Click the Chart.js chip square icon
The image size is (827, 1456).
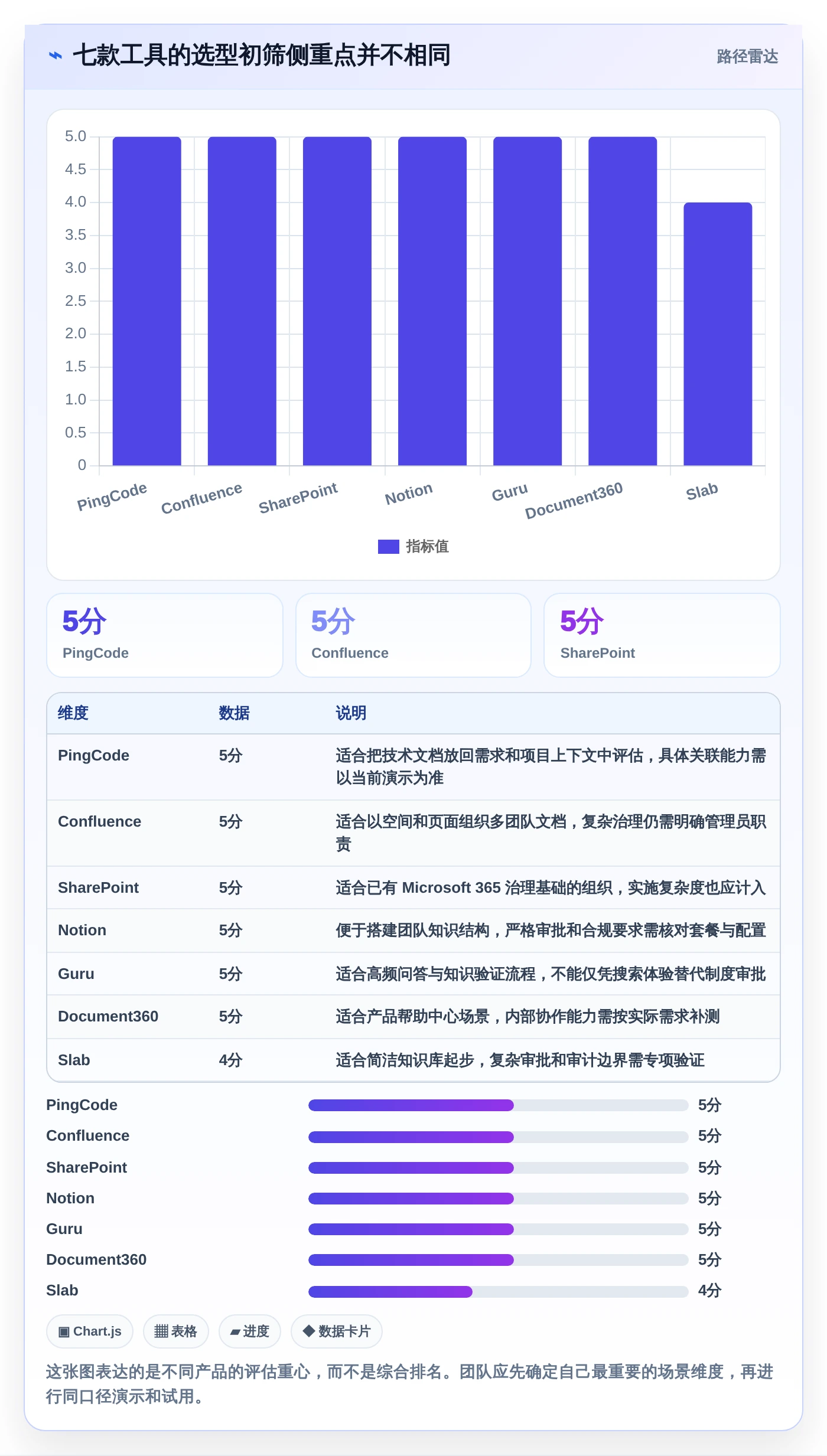[x=64, y=1331]
